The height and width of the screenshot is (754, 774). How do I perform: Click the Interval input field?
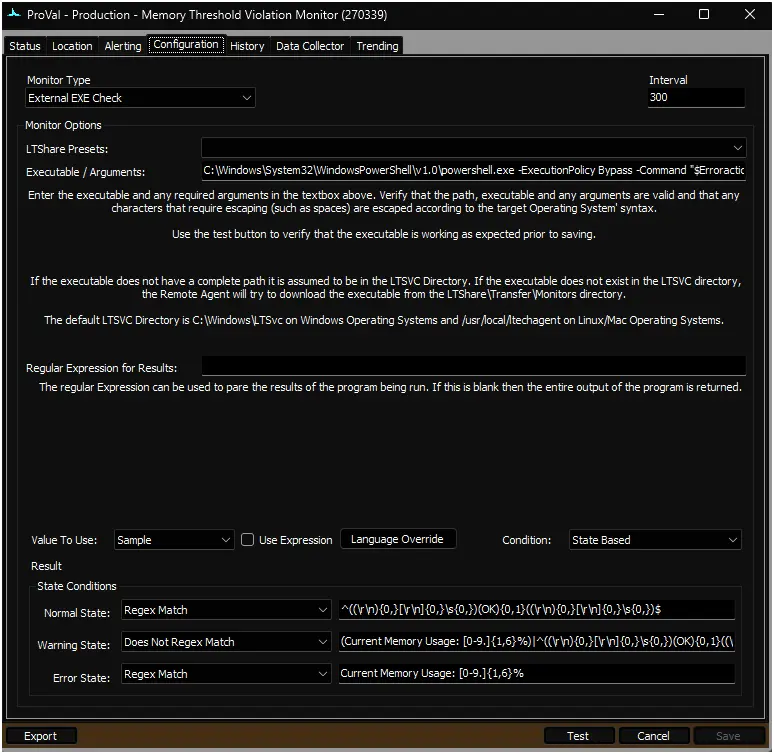696,97
